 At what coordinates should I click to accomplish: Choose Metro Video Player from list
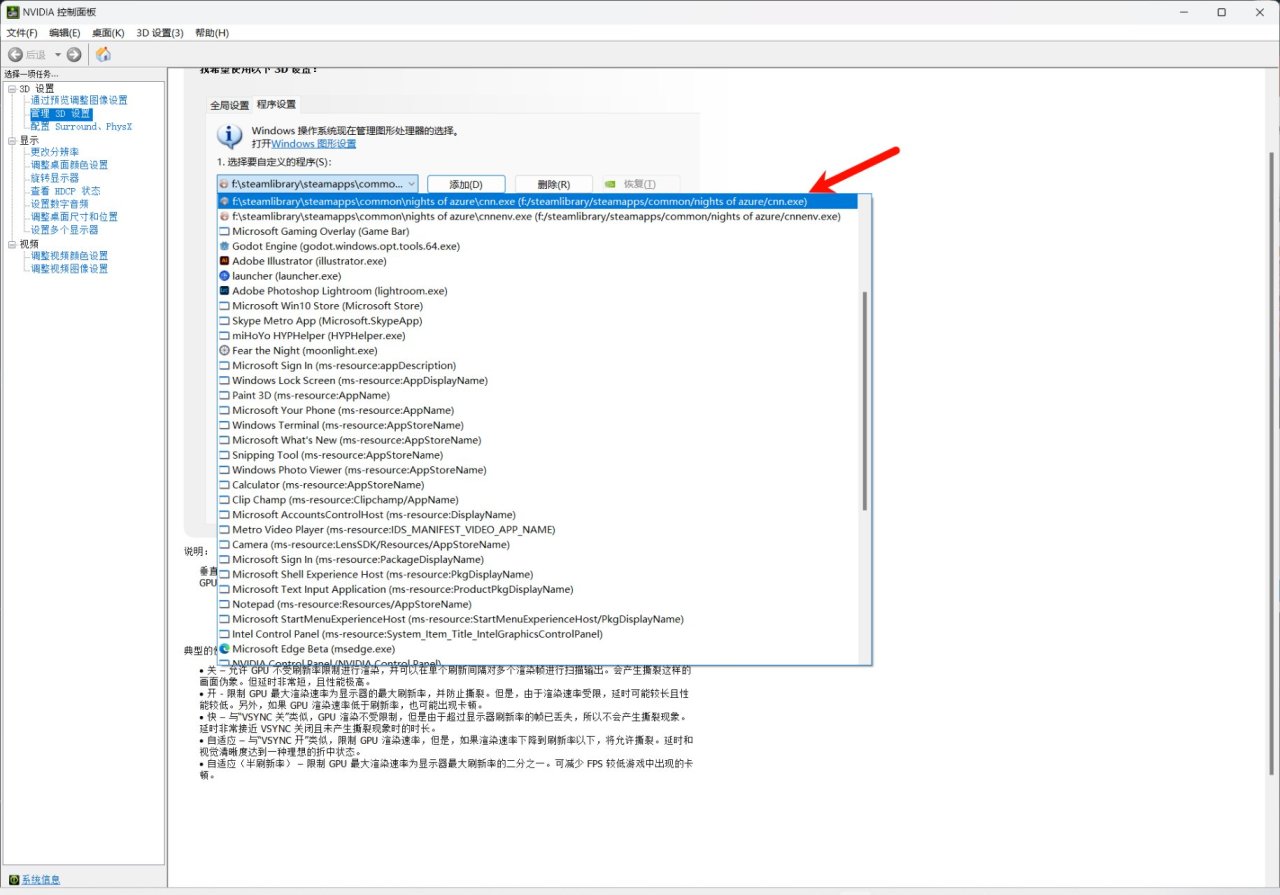pos(538,530)
